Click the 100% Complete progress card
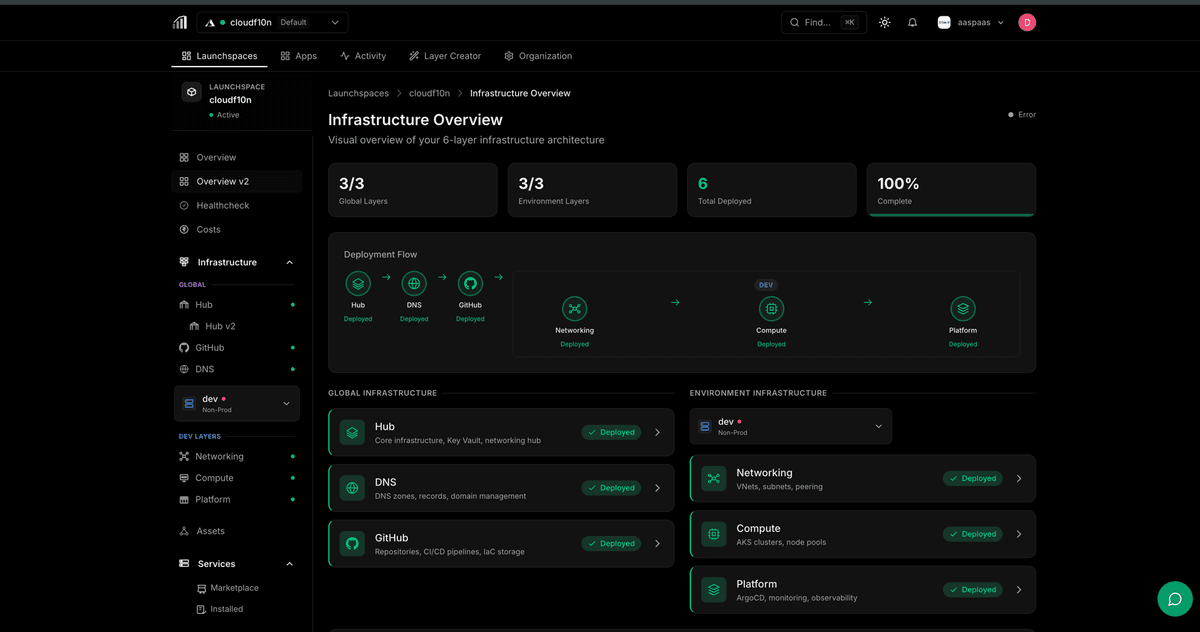The width and height of the screenshot is (1200, 632). [x=950, y=189]
